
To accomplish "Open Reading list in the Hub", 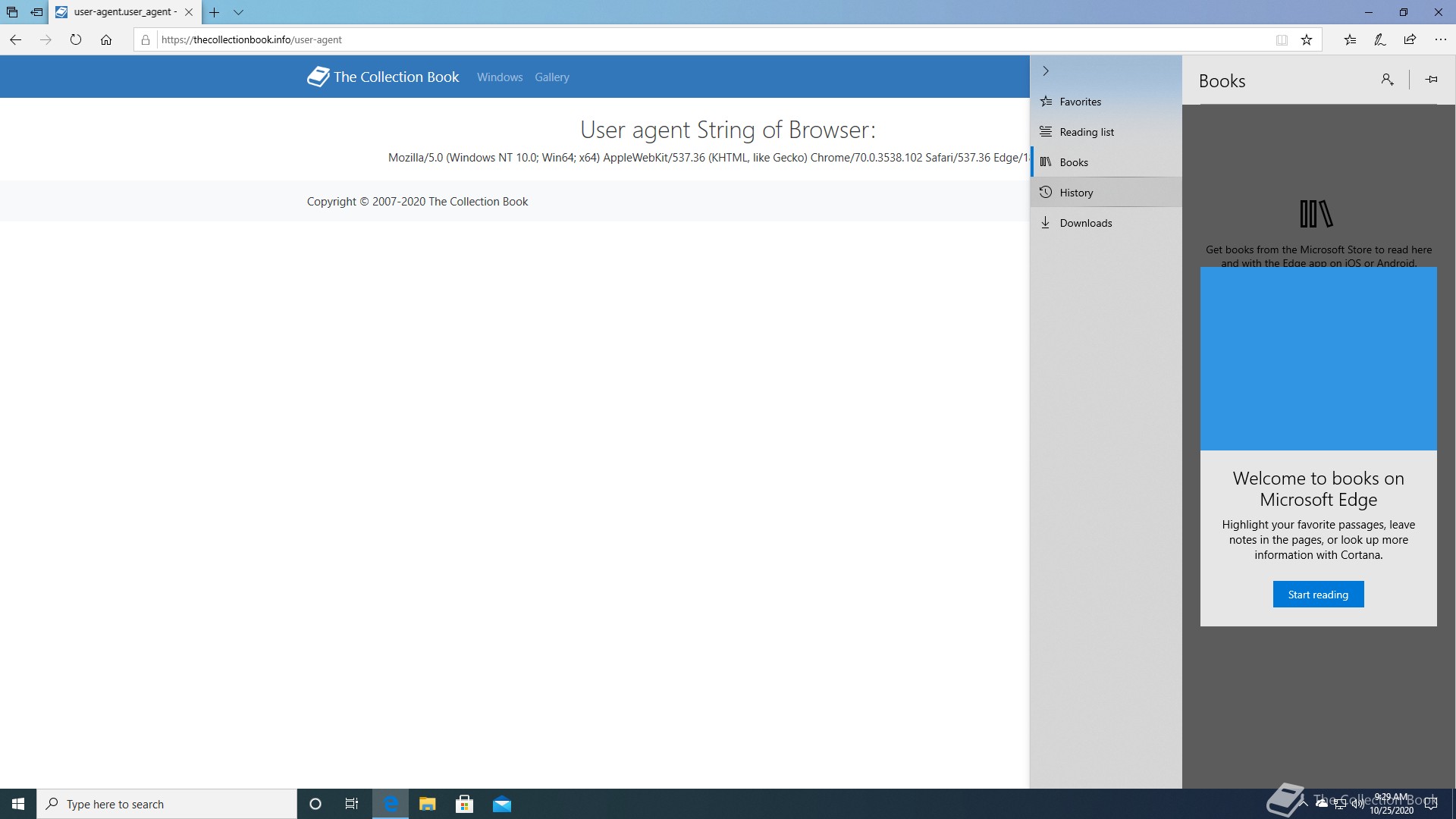I will pyautogui.click(x=1106, y=132).
